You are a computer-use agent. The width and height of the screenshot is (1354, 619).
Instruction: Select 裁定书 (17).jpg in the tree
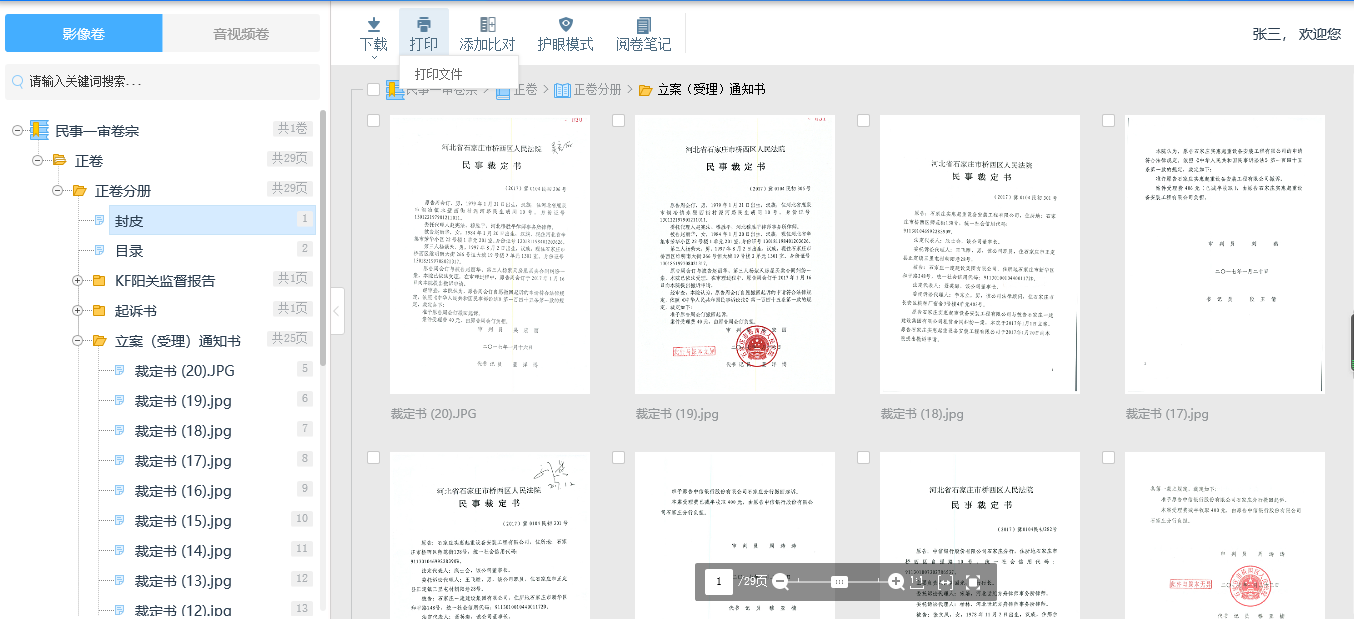pyautogui.click(x=183, y=460)
